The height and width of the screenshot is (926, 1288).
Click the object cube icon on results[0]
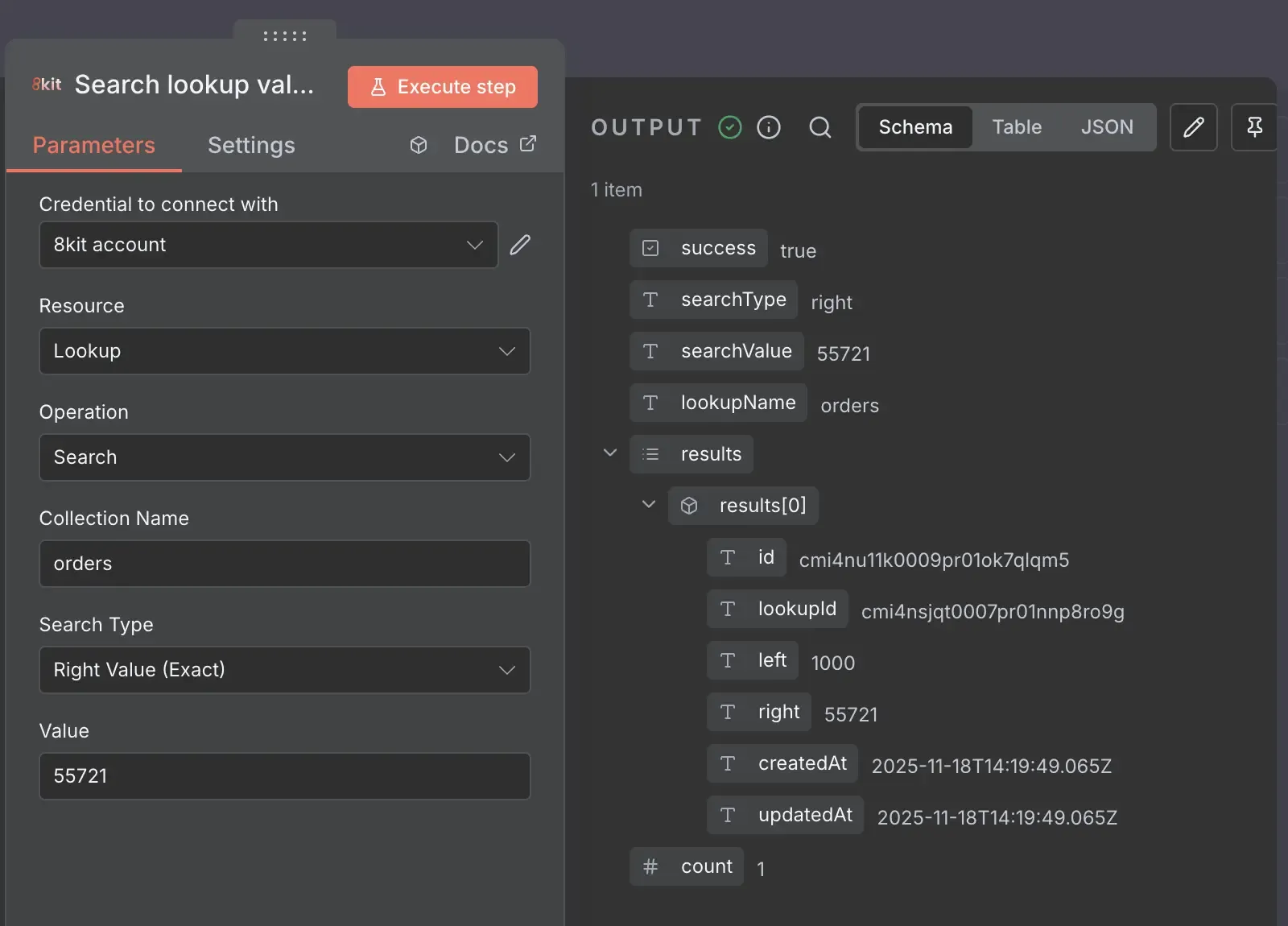[689, 506]
